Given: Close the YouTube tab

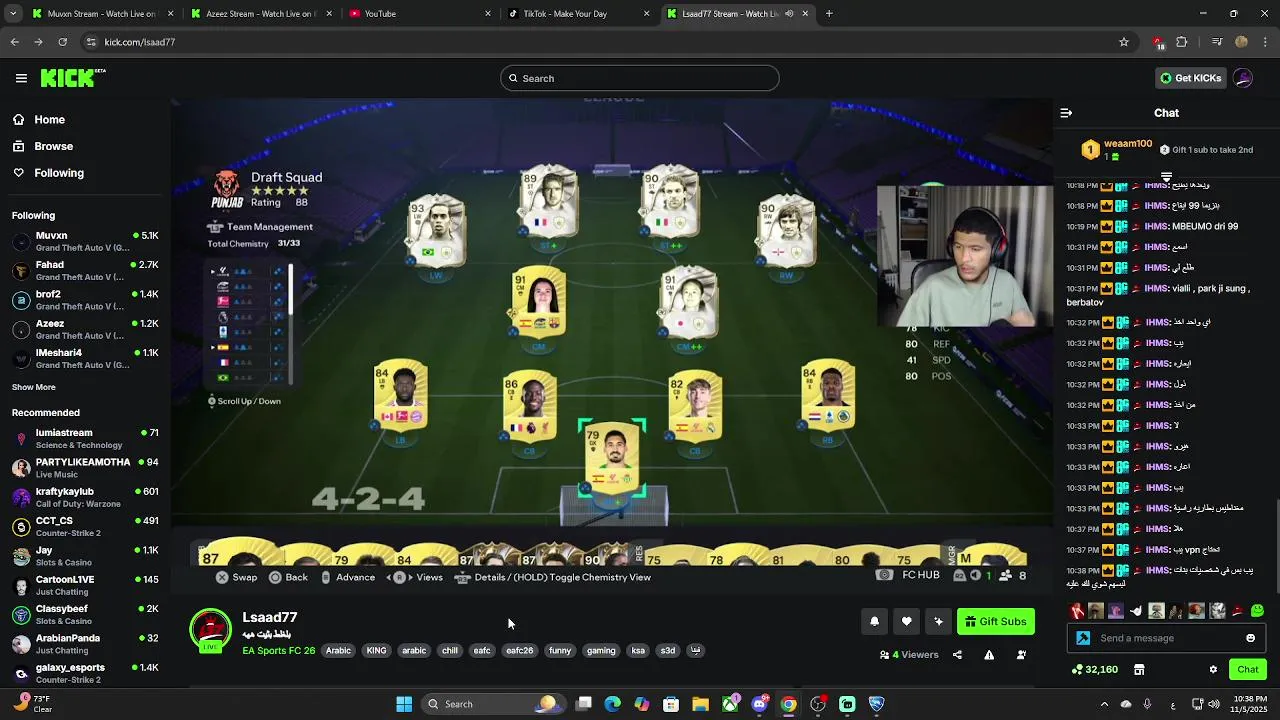Looking at the screenshot, I should [488, 14].
